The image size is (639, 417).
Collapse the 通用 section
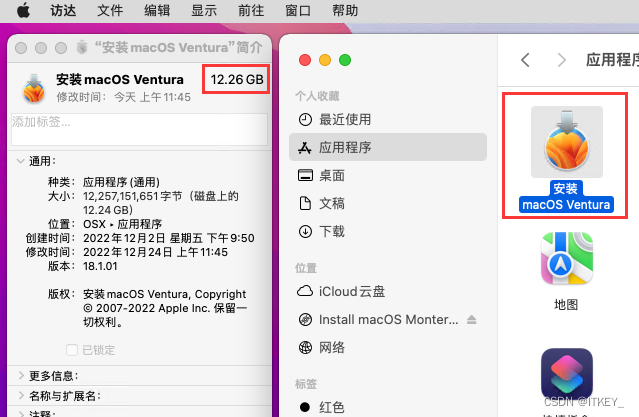click(x=20, y=161)
